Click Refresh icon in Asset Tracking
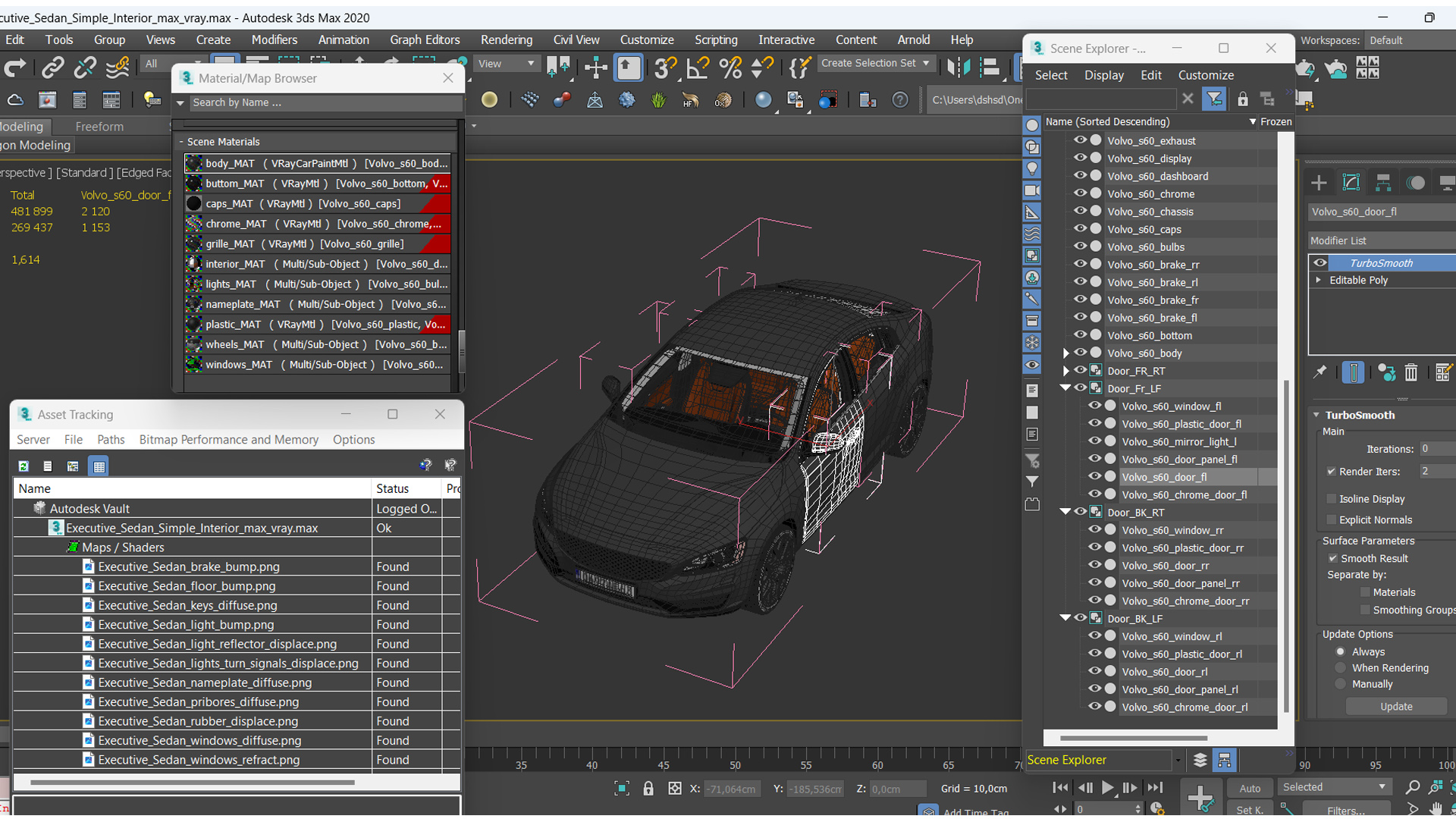The height and width of the screenshot is (819, 1456). pos(24,466)
